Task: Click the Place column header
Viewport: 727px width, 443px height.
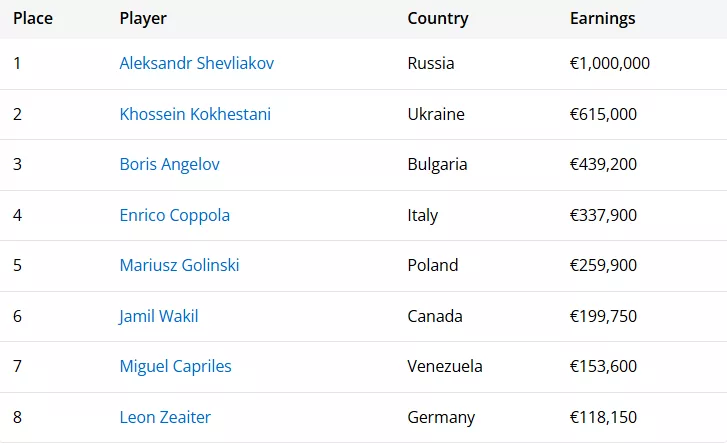Action: [33, 19]
